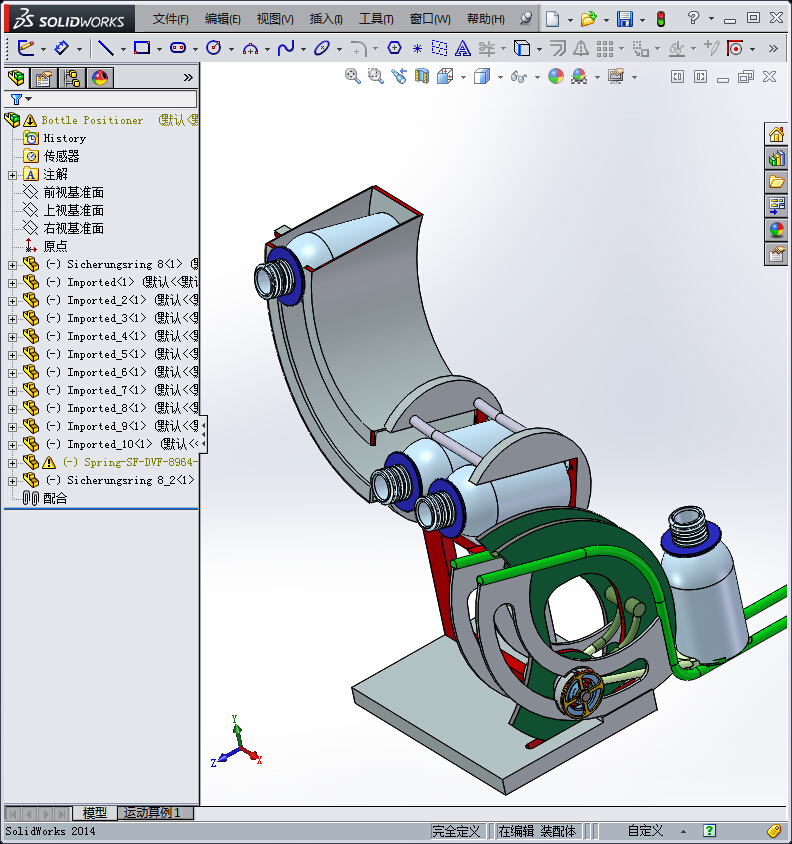This screenshot has height=844, width=792.
Task: Click the Open folder icon
Action: click(x=588, y=19)
